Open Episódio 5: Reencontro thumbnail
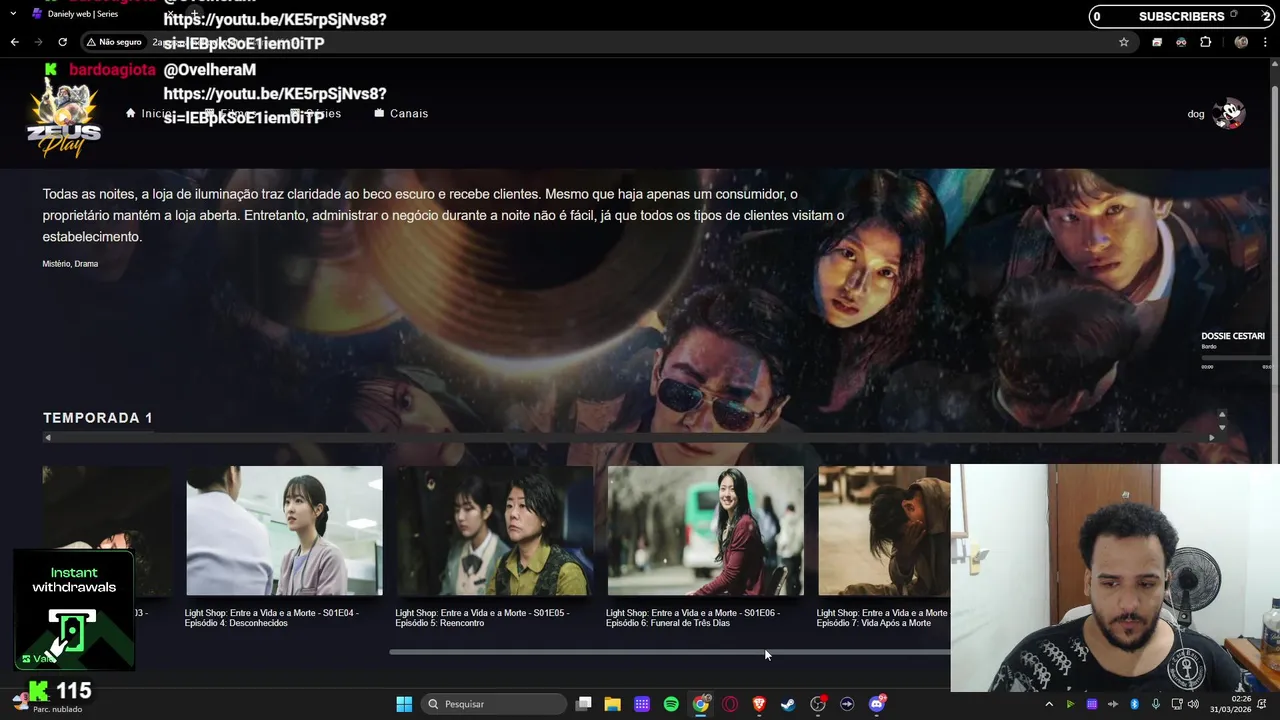This screenshot has height=720, width=1280. pos(495,531)
